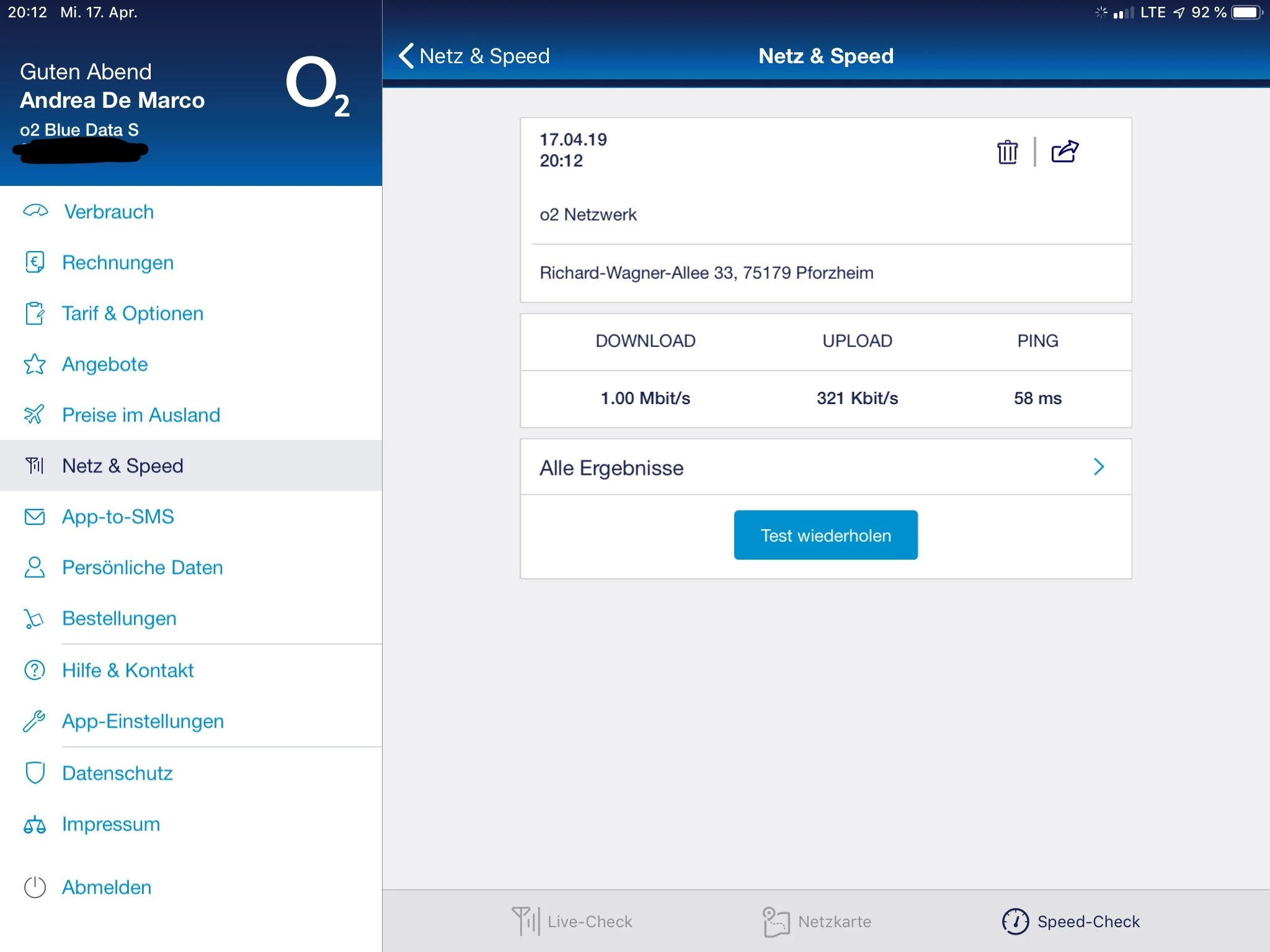Click the Impressum scales icon
The image size is (1270, 952).
(x=35, y=825)
